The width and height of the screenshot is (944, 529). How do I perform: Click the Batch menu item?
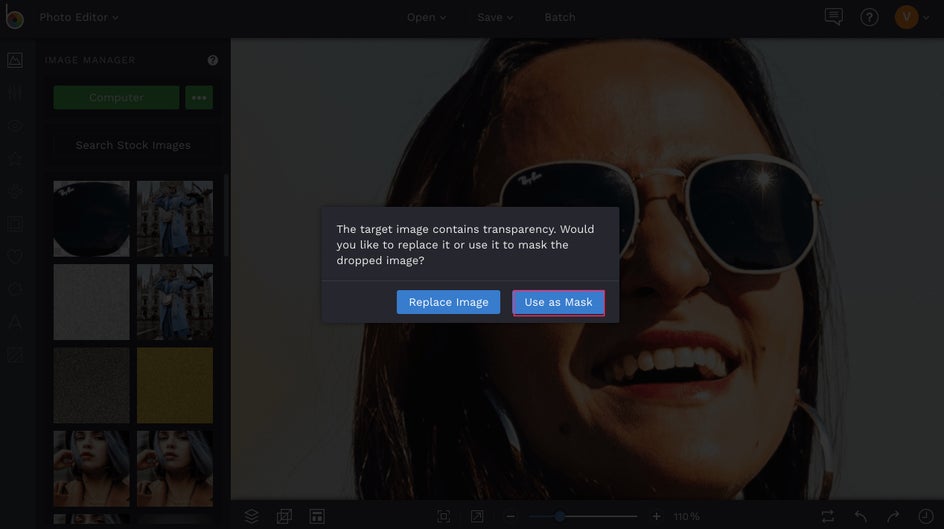560,17
